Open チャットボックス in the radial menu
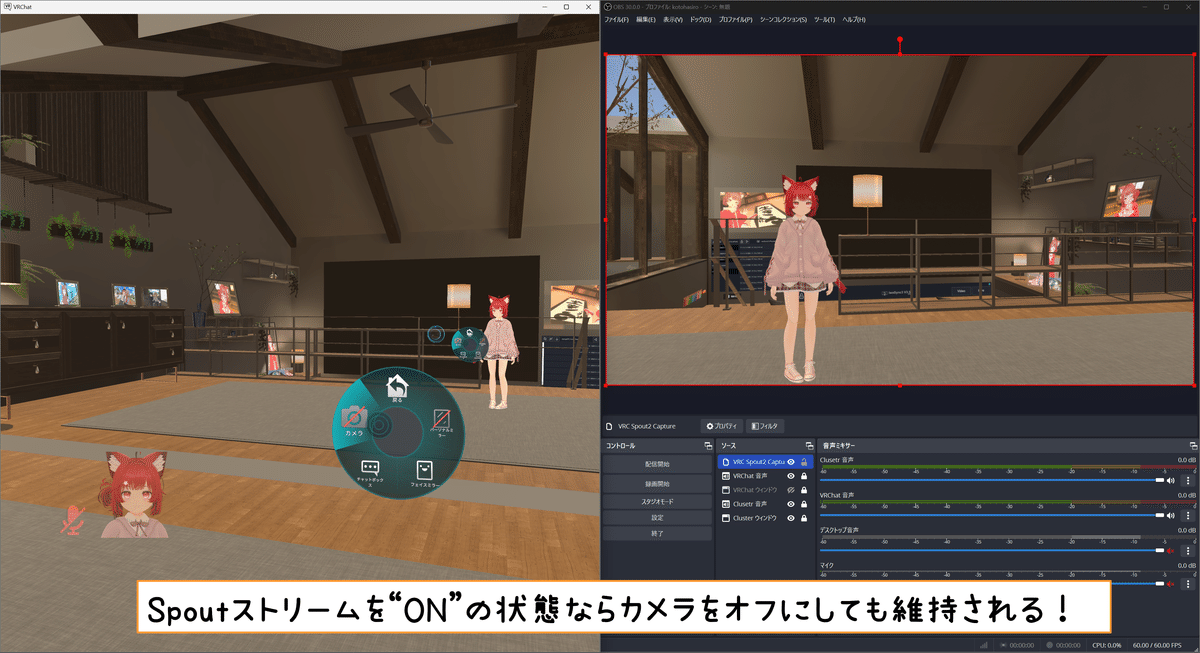Screen dimensions: 1200x653 coord(371,472)
